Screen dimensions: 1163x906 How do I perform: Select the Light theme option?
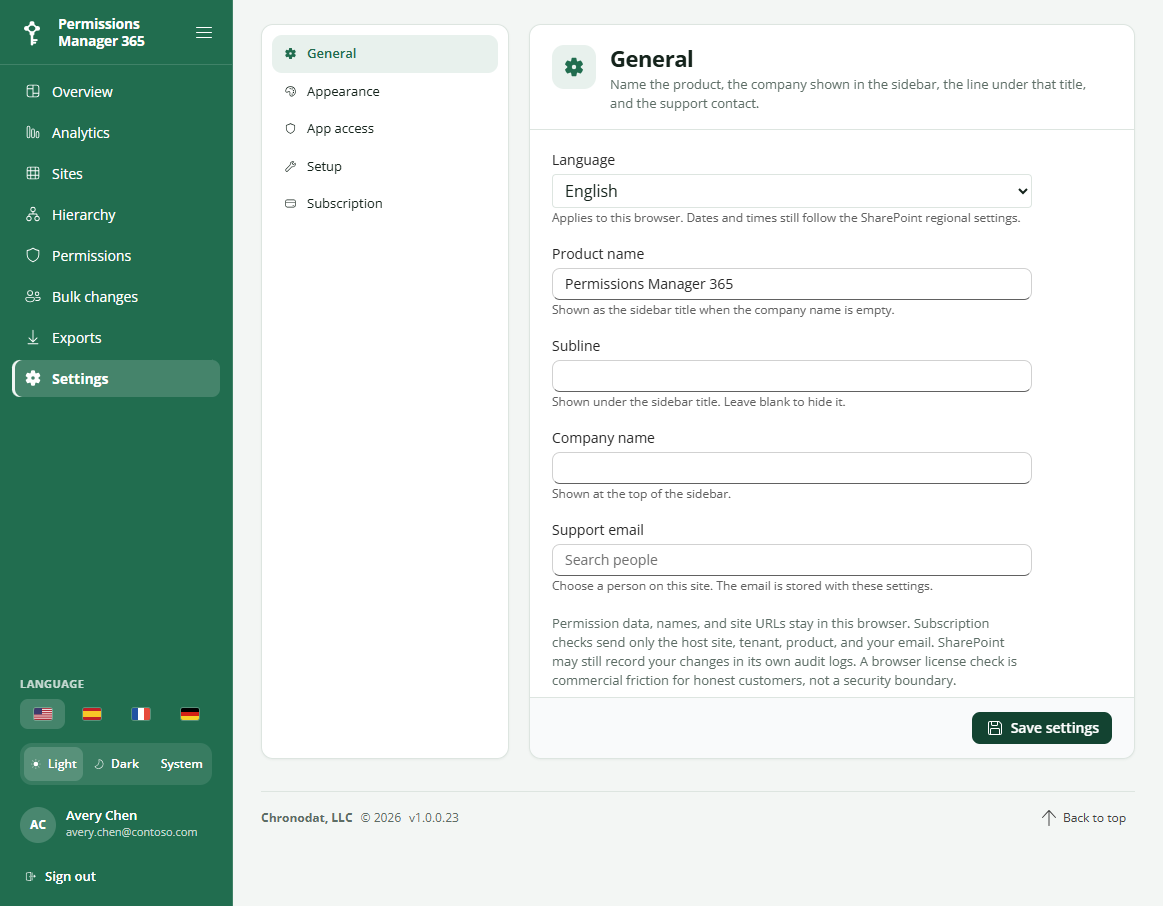[x=54, y=764]
